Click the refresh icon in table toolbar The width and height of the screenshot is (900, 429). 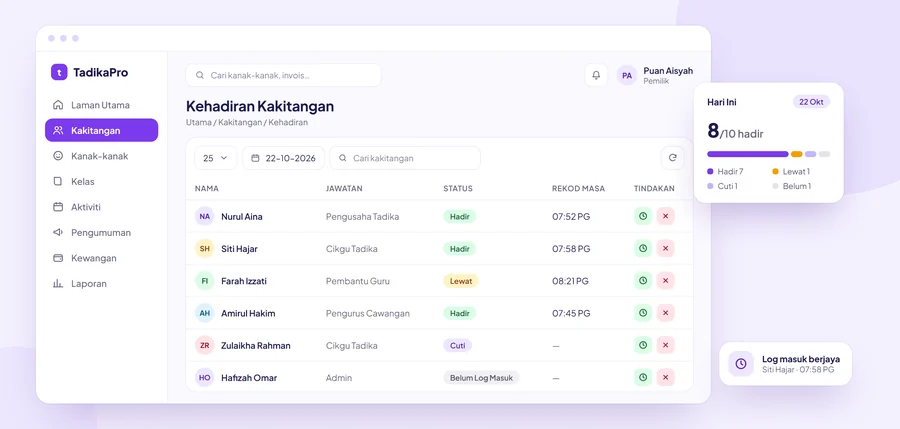(673, 158)
